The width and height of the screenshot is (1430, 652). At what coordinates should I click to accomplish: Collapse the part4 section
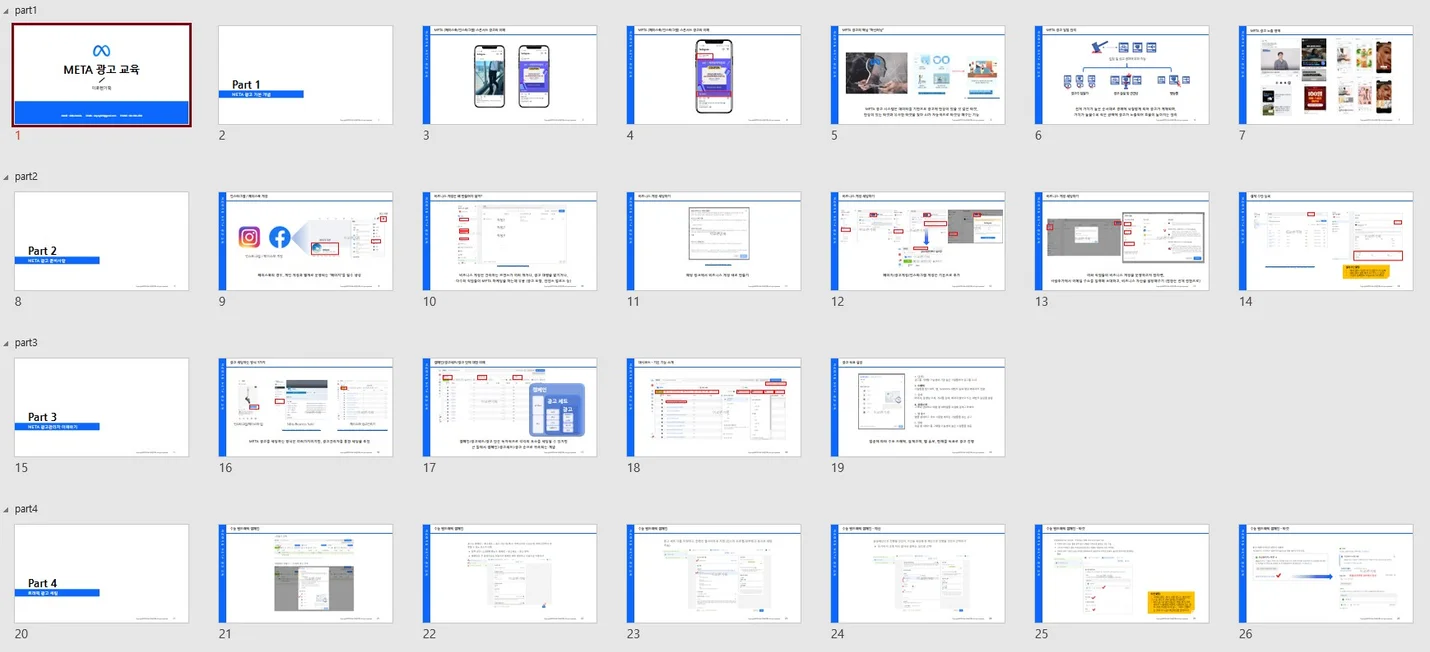pos(6,509)
